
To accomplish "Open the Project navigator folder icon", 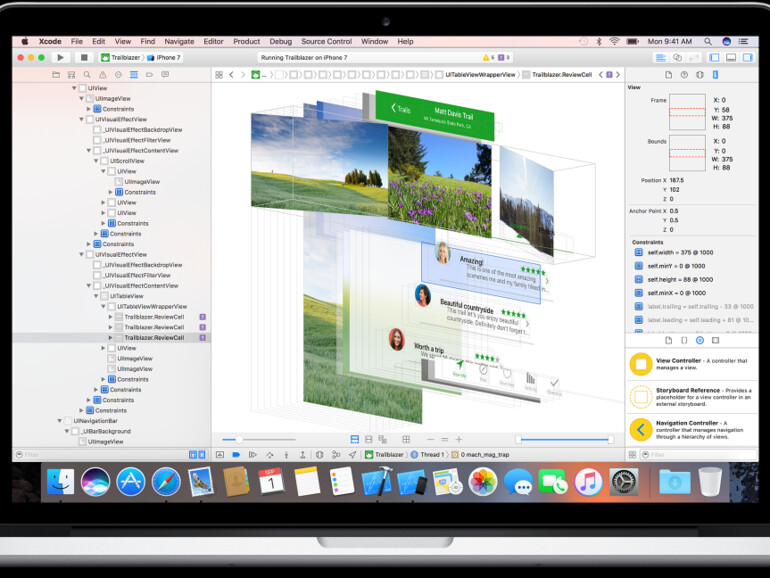I will (x=56, y=75).
